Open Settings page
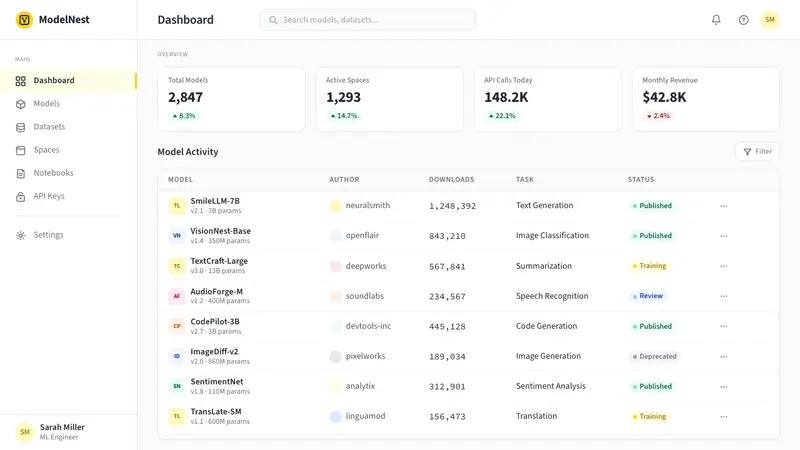 (68, 235)
